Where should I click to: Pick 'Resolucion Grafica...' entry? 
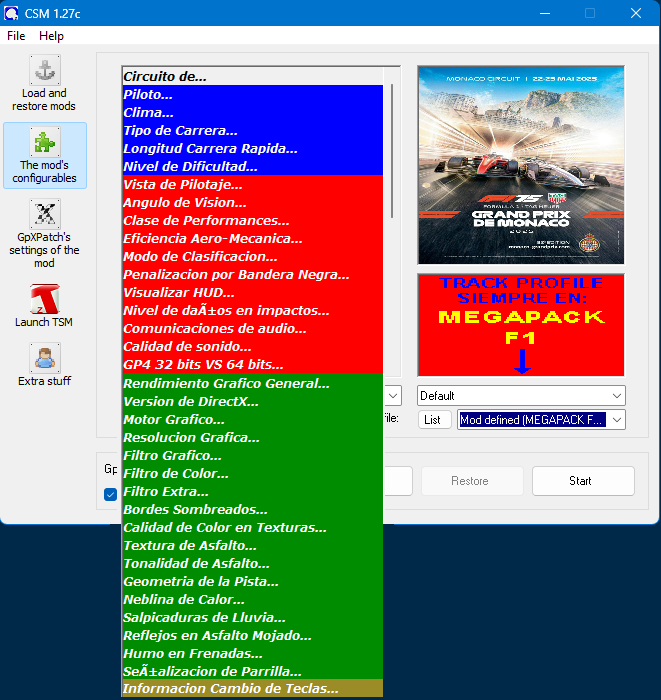[253, 437]
